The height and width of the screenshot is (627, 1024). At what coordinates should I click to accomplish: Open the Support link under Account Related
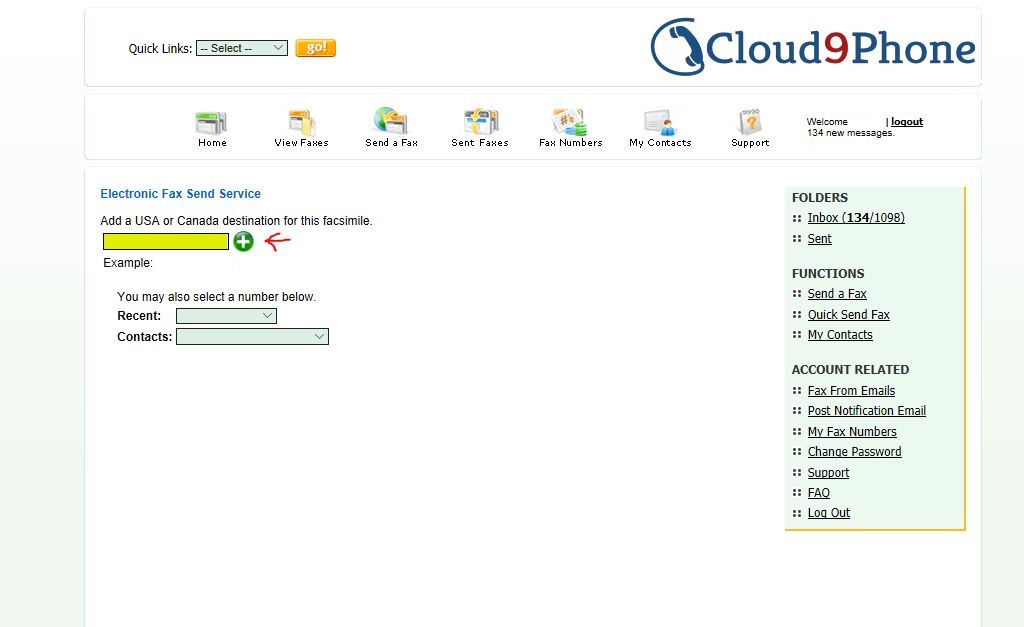pyautogui.click(x=828, y=472)
